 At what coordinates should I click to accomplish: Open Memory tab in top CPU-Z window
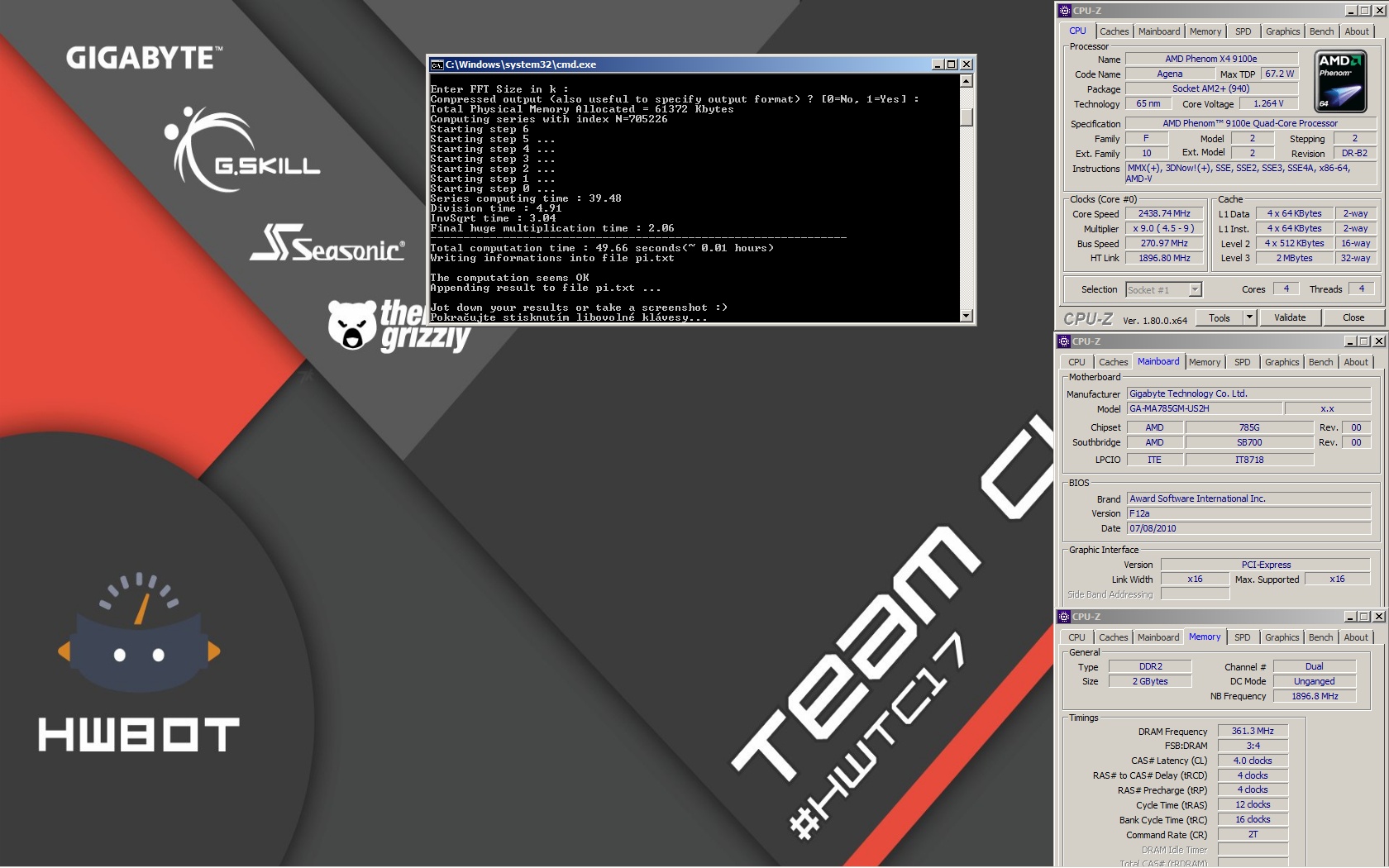point(1205,31)
